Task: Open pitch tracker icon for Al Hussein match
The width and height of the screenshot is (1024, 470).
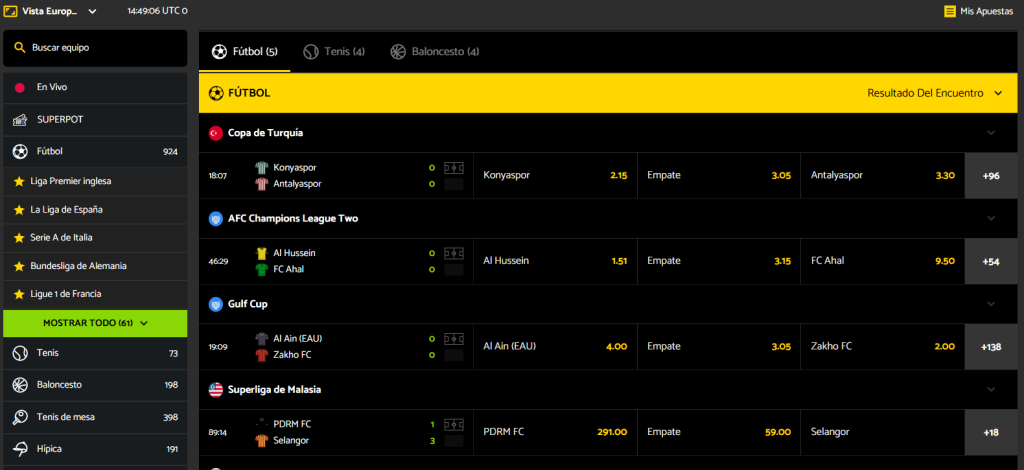Action: [x=454, y=253]
